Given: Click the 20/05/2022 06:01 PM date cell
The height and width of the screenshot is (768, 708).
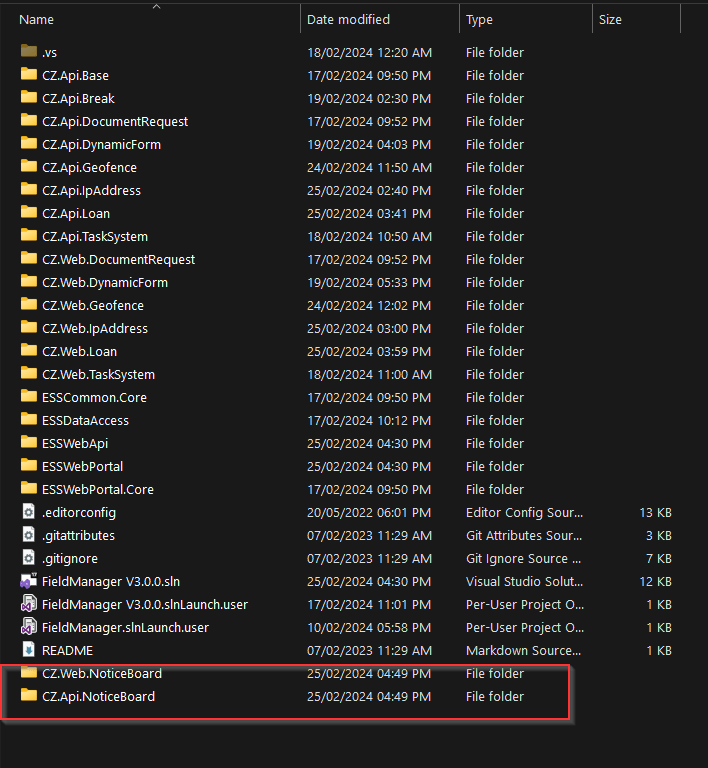Looking at the screenshot, I should point(369,513).
